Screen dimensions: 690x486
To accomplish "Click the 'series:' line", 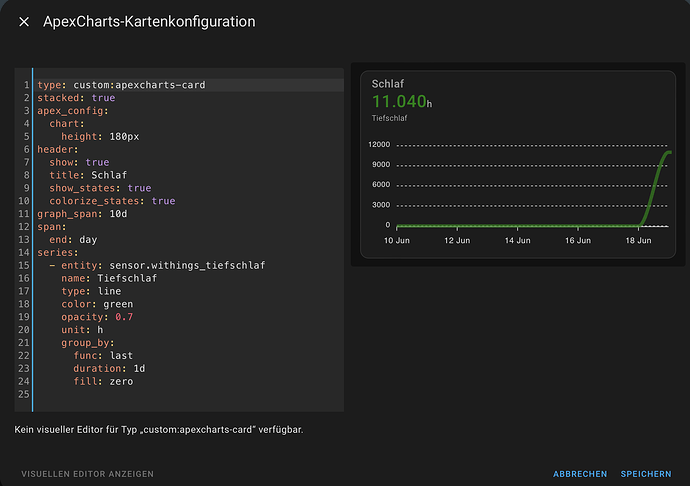I will [58, 252].
